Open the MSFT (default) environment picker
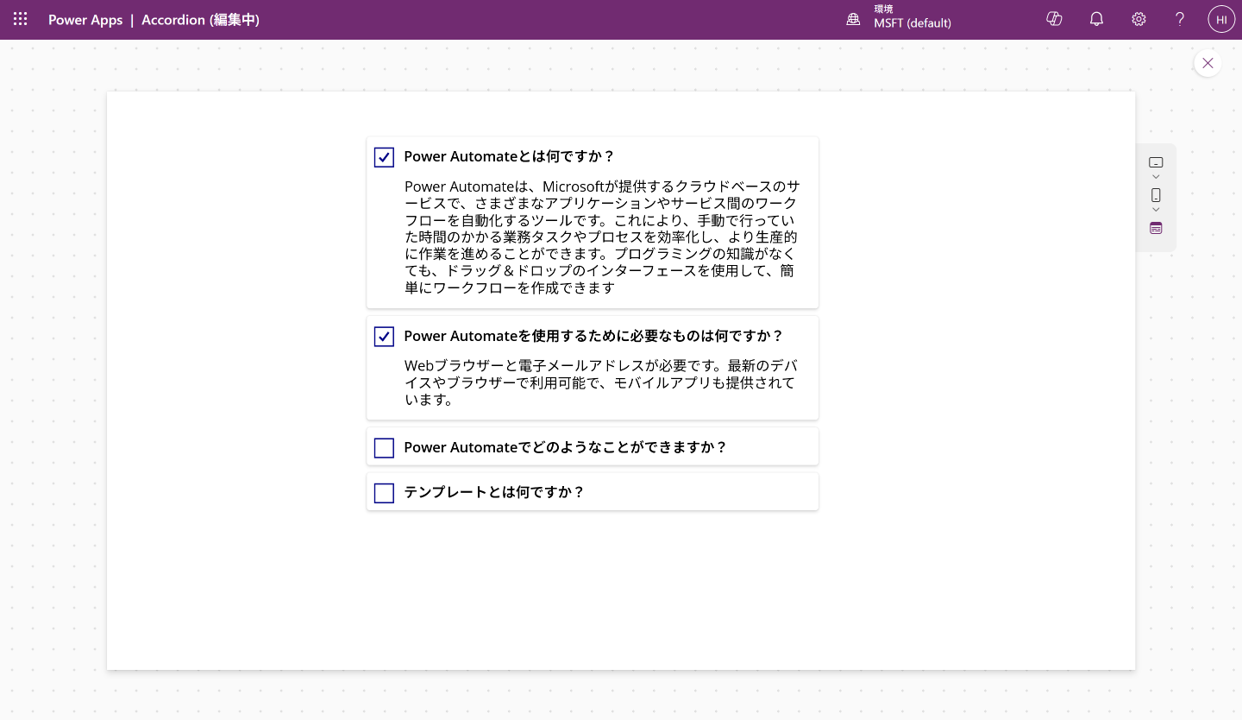Screen dimensions: 1242x720 pyautogui.click(x=911, y=23)
